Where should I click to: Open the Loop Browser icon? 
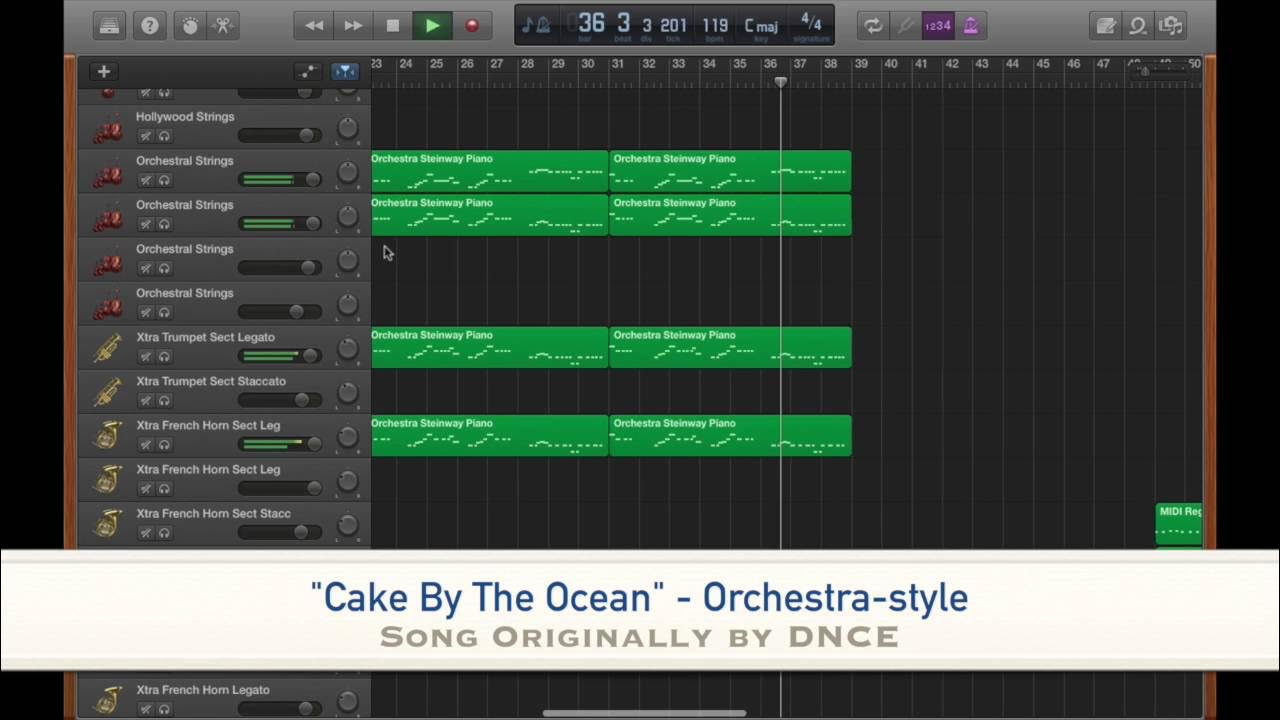(x=1138, y=26)
